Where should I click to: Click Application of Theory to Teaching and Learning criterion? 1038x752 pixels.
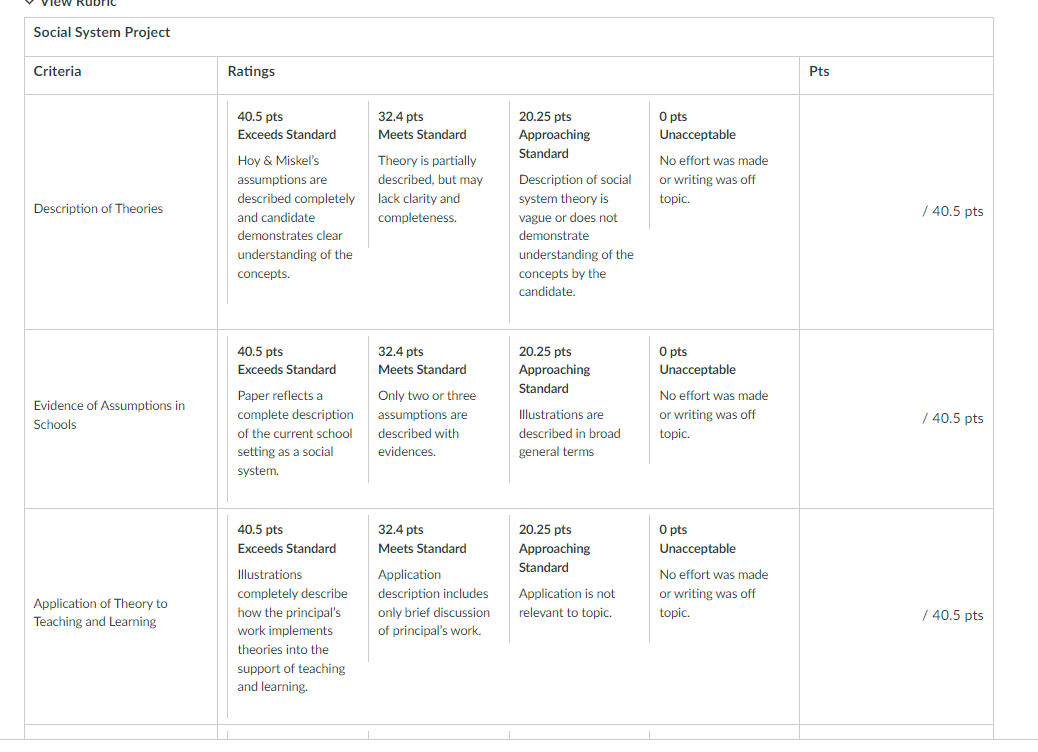[x=101, y=612]
